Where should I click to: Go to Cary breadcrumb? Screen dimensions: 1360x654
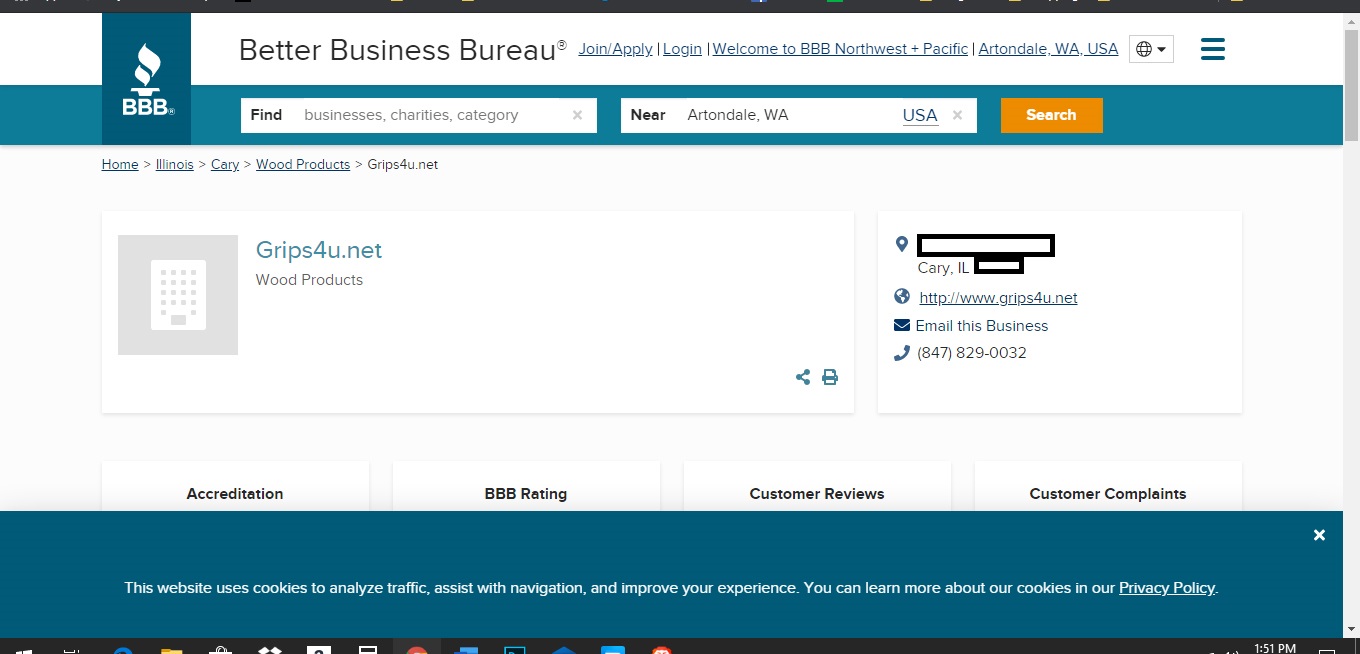pyautogui.click(x=225, y=164)
